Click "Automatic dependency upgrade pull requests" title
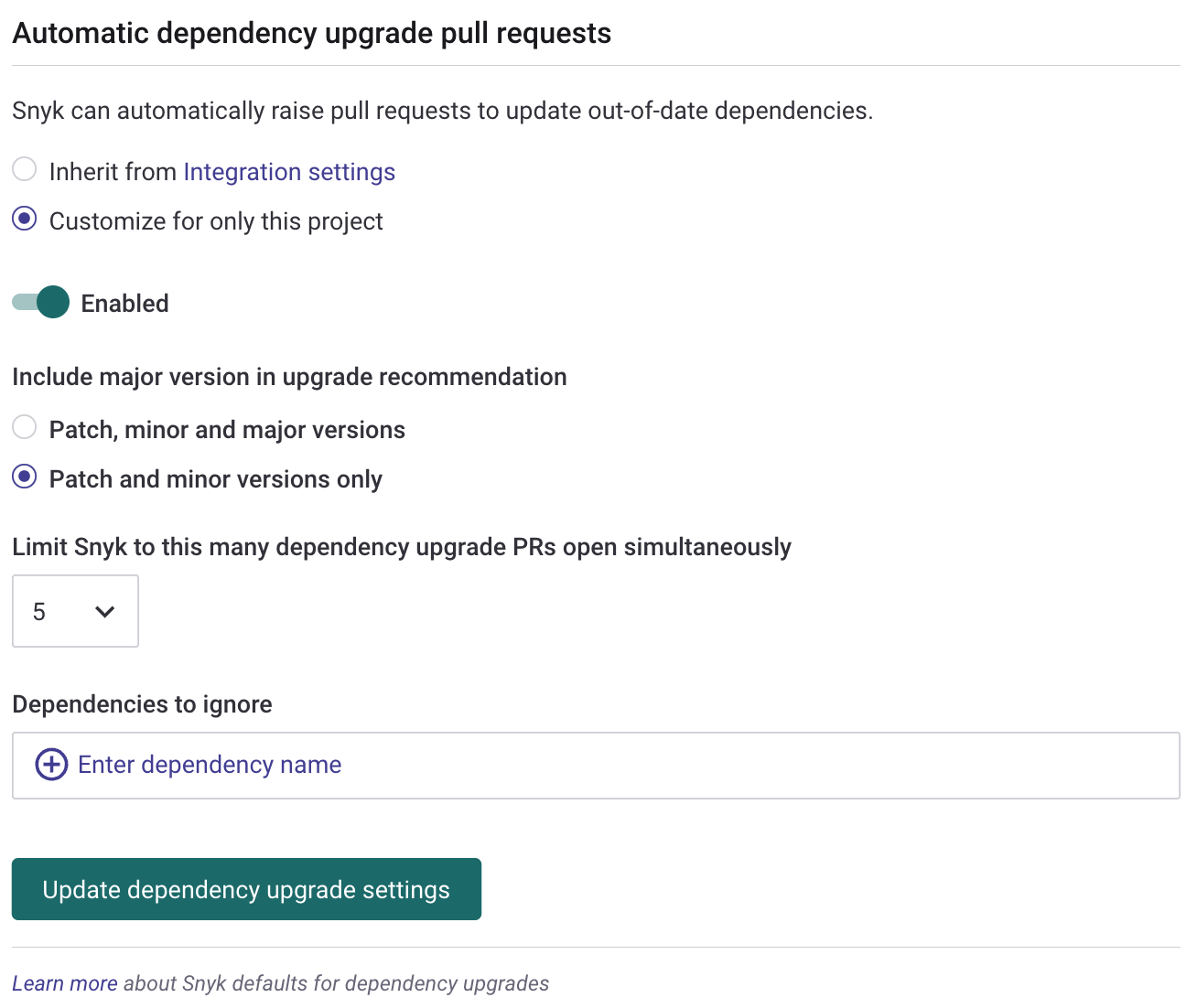The image size is (1197, 1008). click(x=311, y=33)
